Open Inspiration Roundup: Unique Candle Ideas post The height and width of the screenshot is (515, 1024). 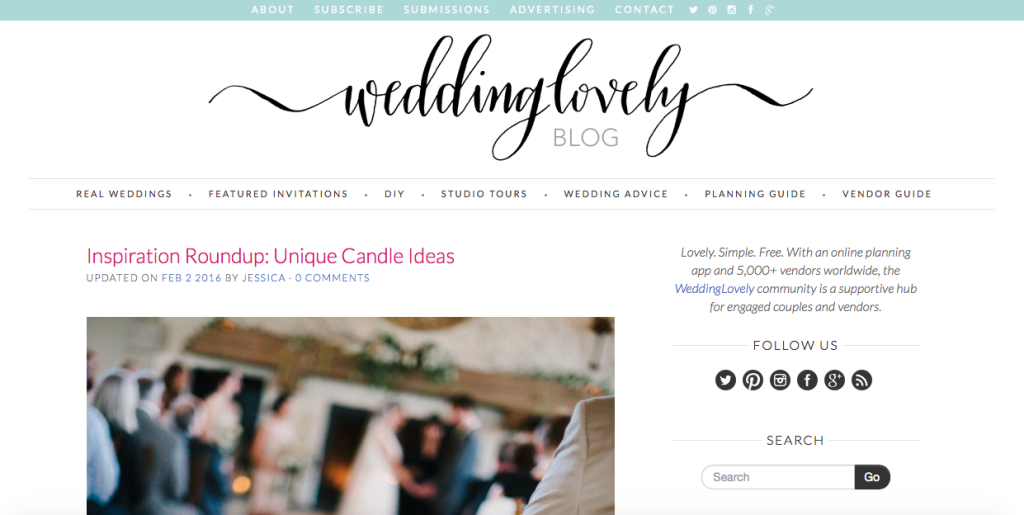click(270, 256)
